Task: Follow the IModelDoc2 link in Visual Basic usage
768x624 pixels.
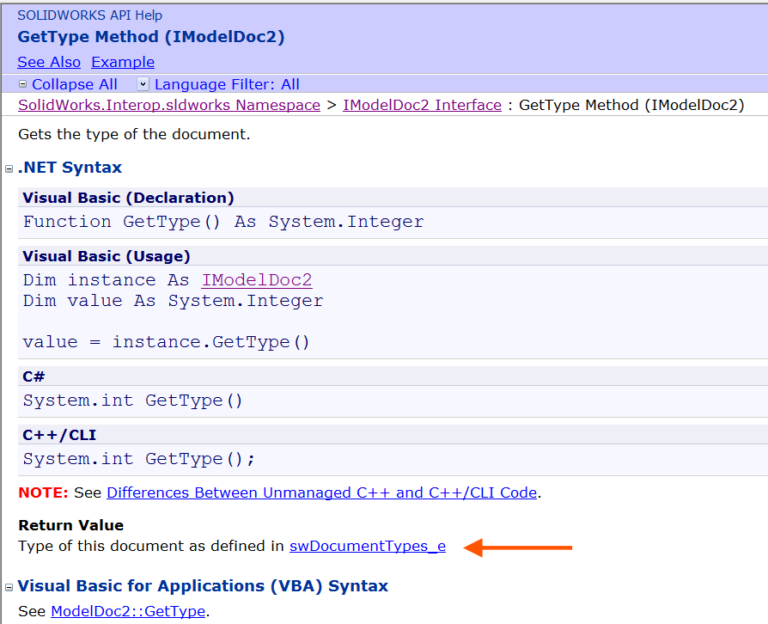Action: pos(257,280)
